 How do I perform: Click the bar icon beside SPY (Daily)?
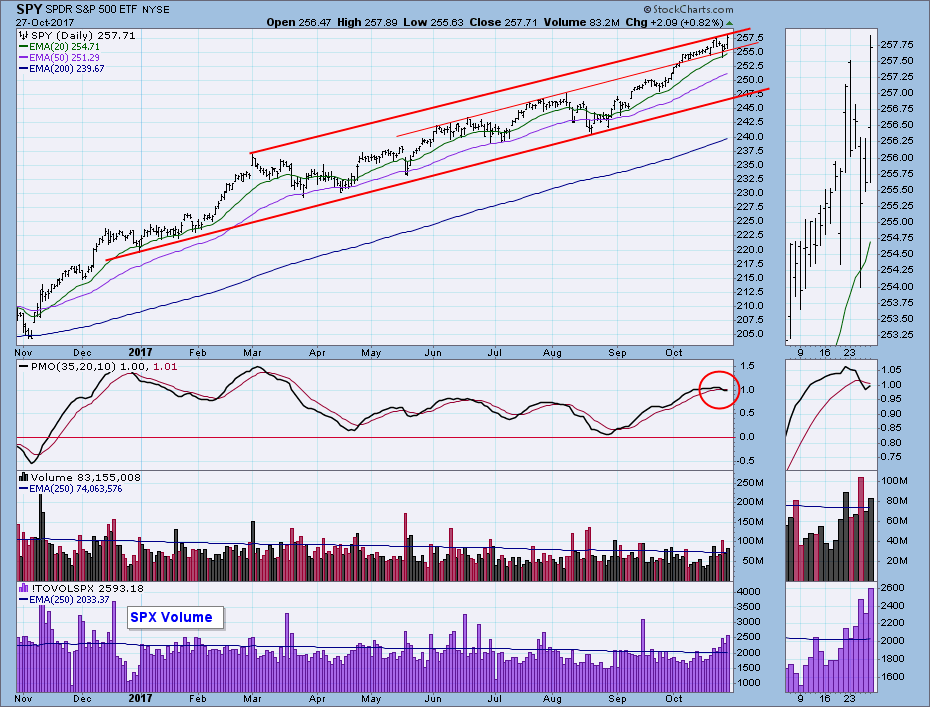24,36
